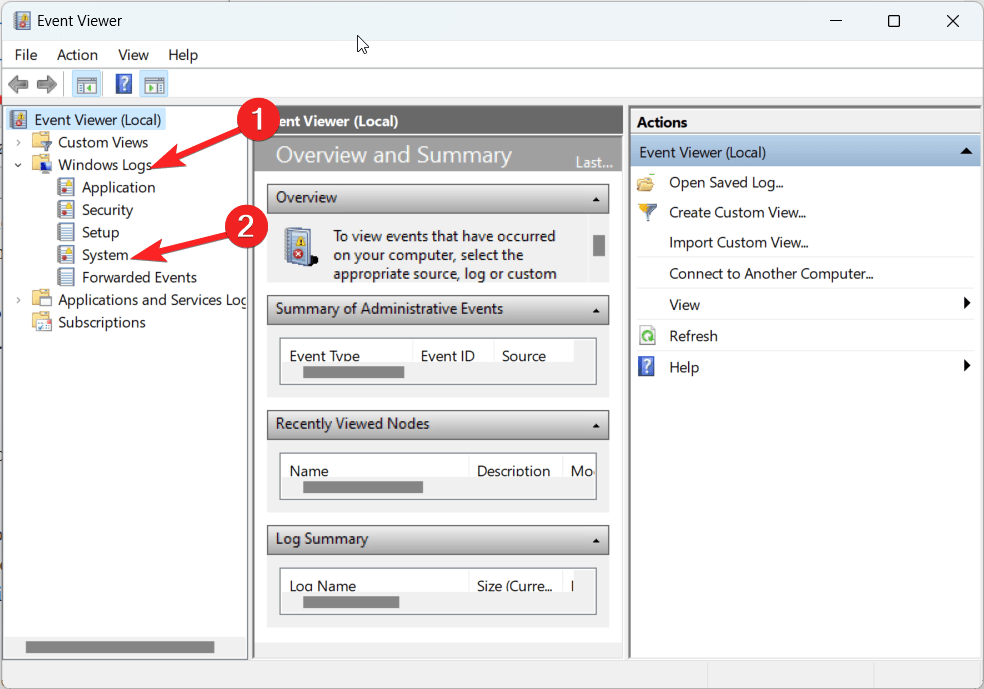
Task: Select the Subscriptions label
Action: [102, 323]
